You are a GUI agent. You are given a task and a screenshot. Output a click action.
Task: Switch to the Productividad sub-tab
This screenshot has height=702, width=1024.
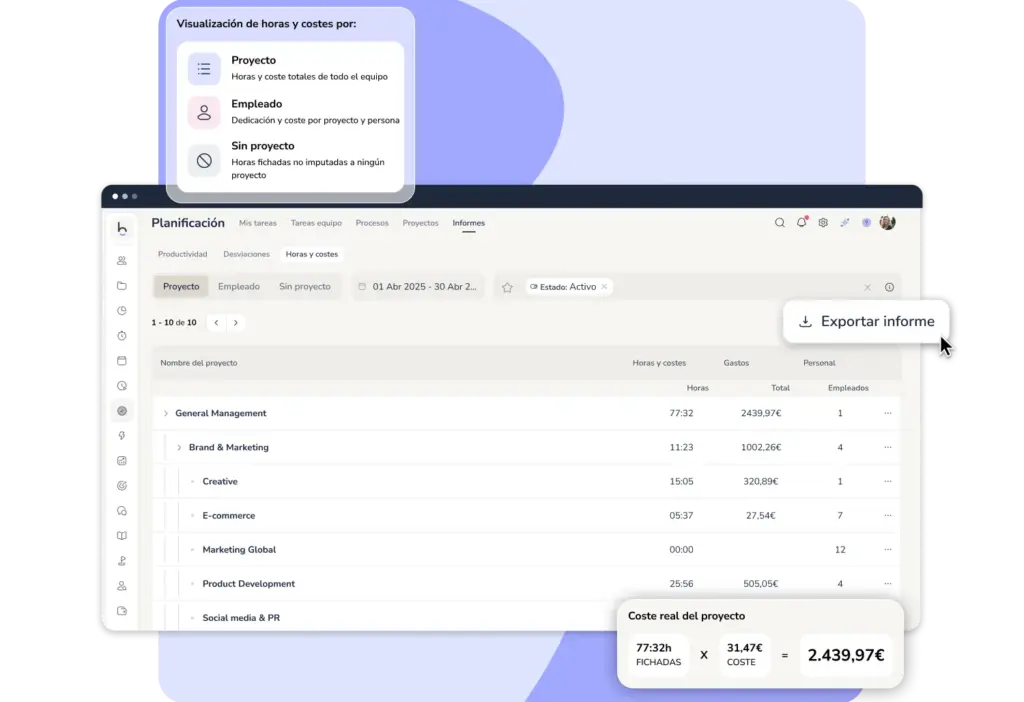coord(182,254)
